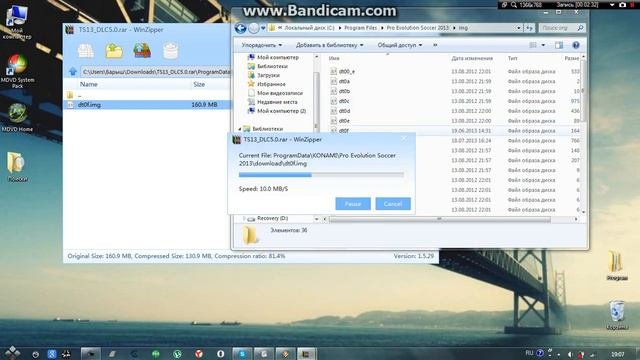Collapse the Библиотеки tree group
Viewport: 640px width, 360px height.
[240, 129]
